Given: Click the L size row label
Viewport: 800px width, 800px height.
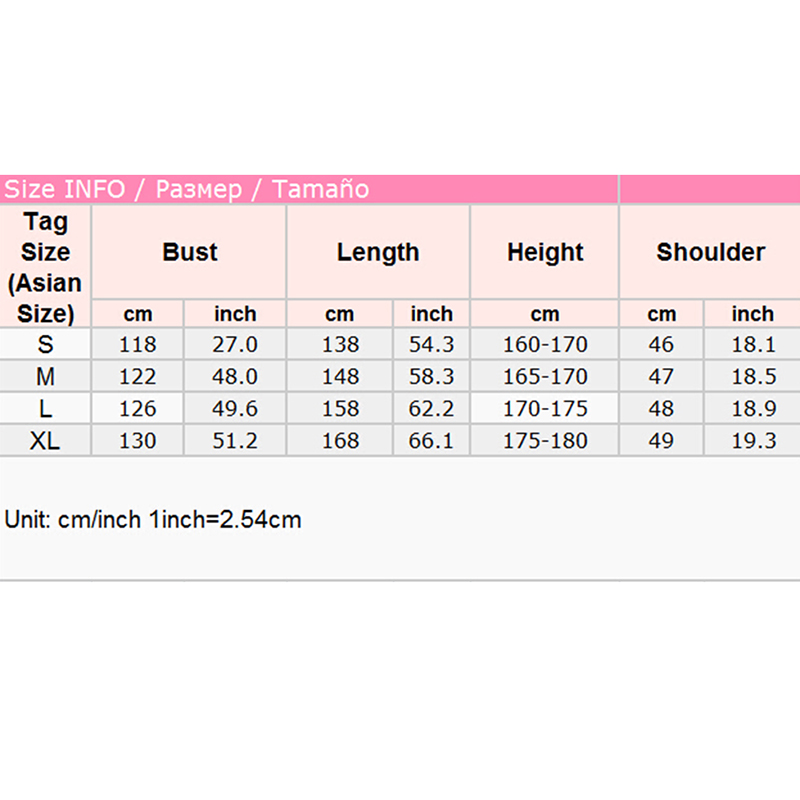Looking at the screenshot, I should (x=45, y=409).
